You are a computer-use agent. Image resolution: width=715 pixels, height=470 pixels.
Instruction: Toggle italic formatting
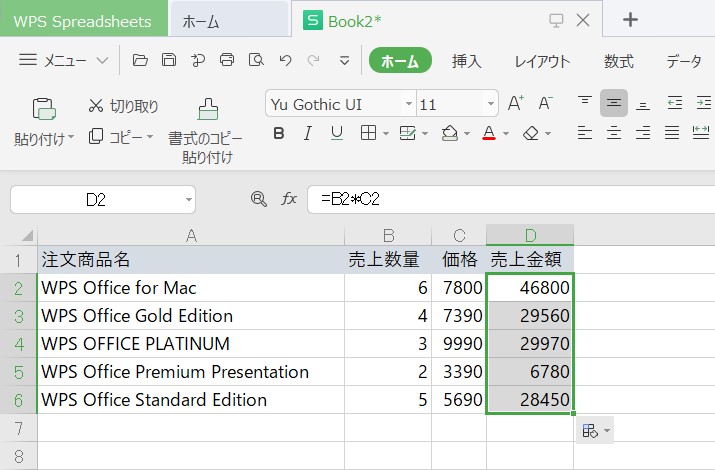[x=308, y=134]
